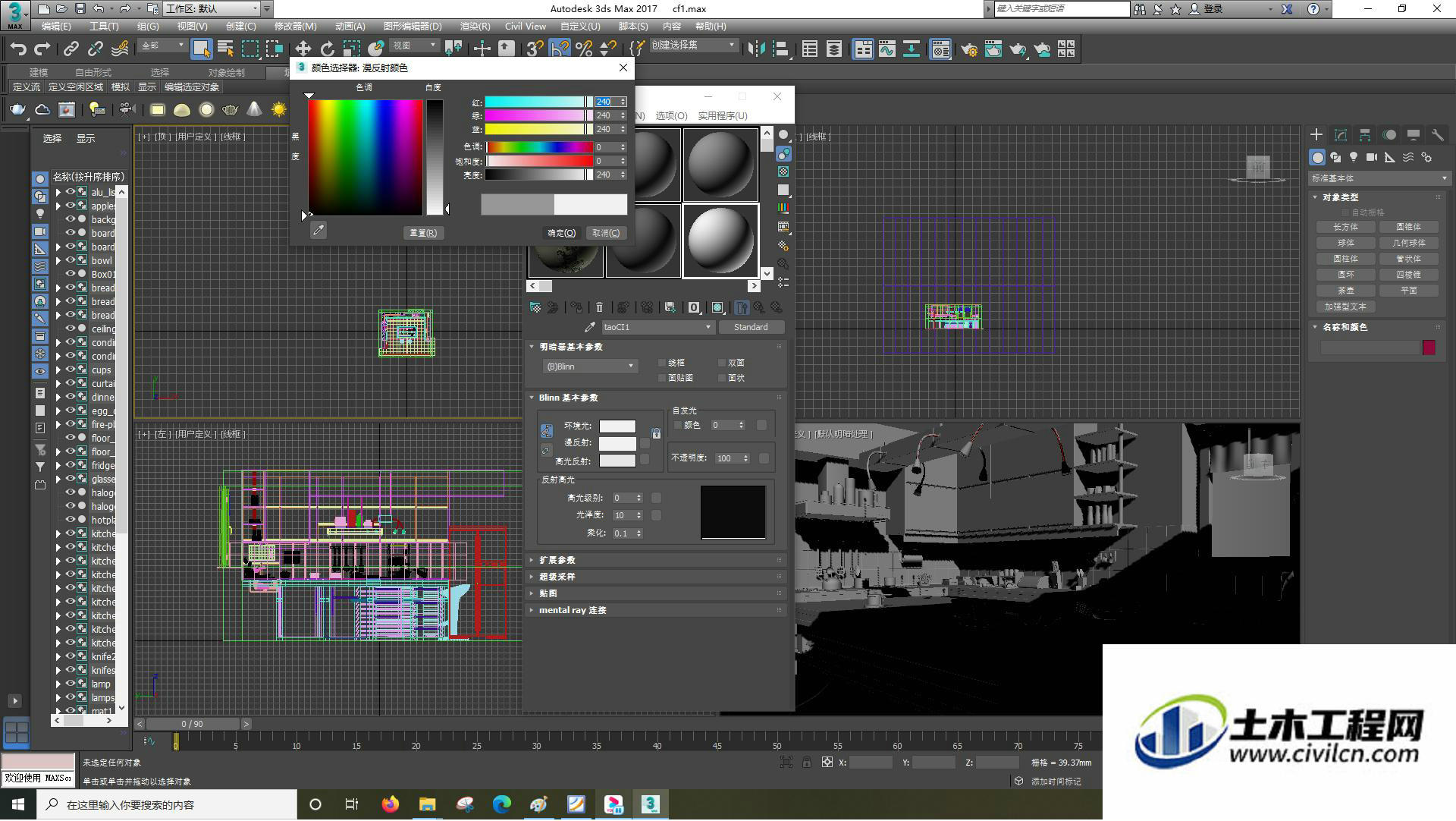The width and height of the screenshot is (1456, 821).
Task: Switch to the 自由形式 ribbon tab
Action: coord(93,72)
